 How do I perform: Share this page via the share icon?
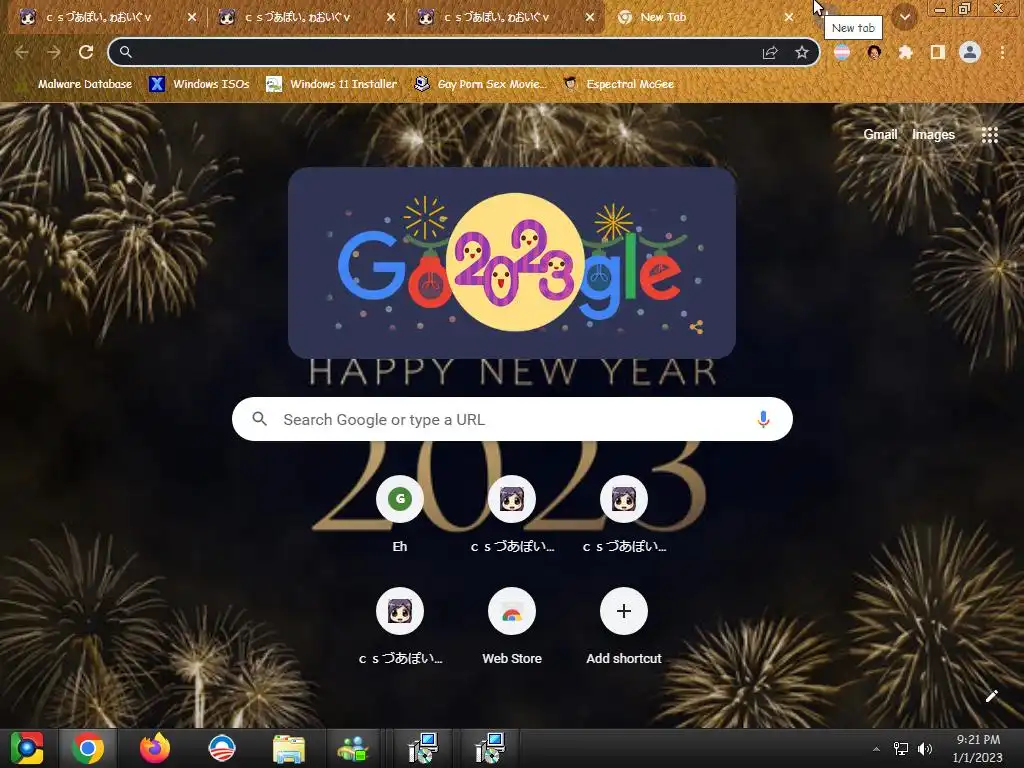coord(770,52)
